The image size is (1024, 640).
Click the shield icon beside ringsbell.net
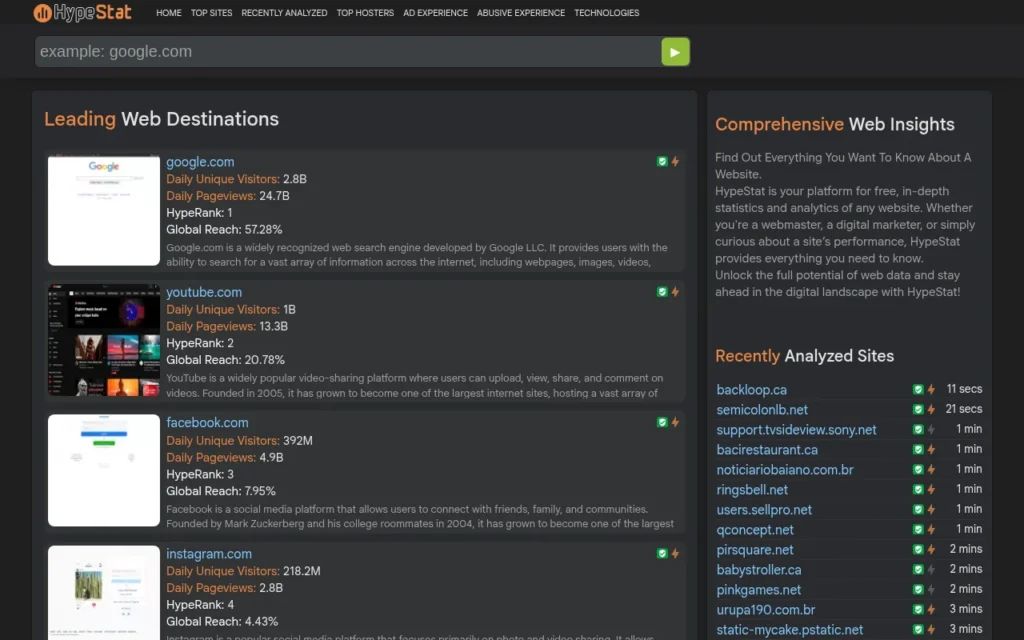[x=918, y=489]
